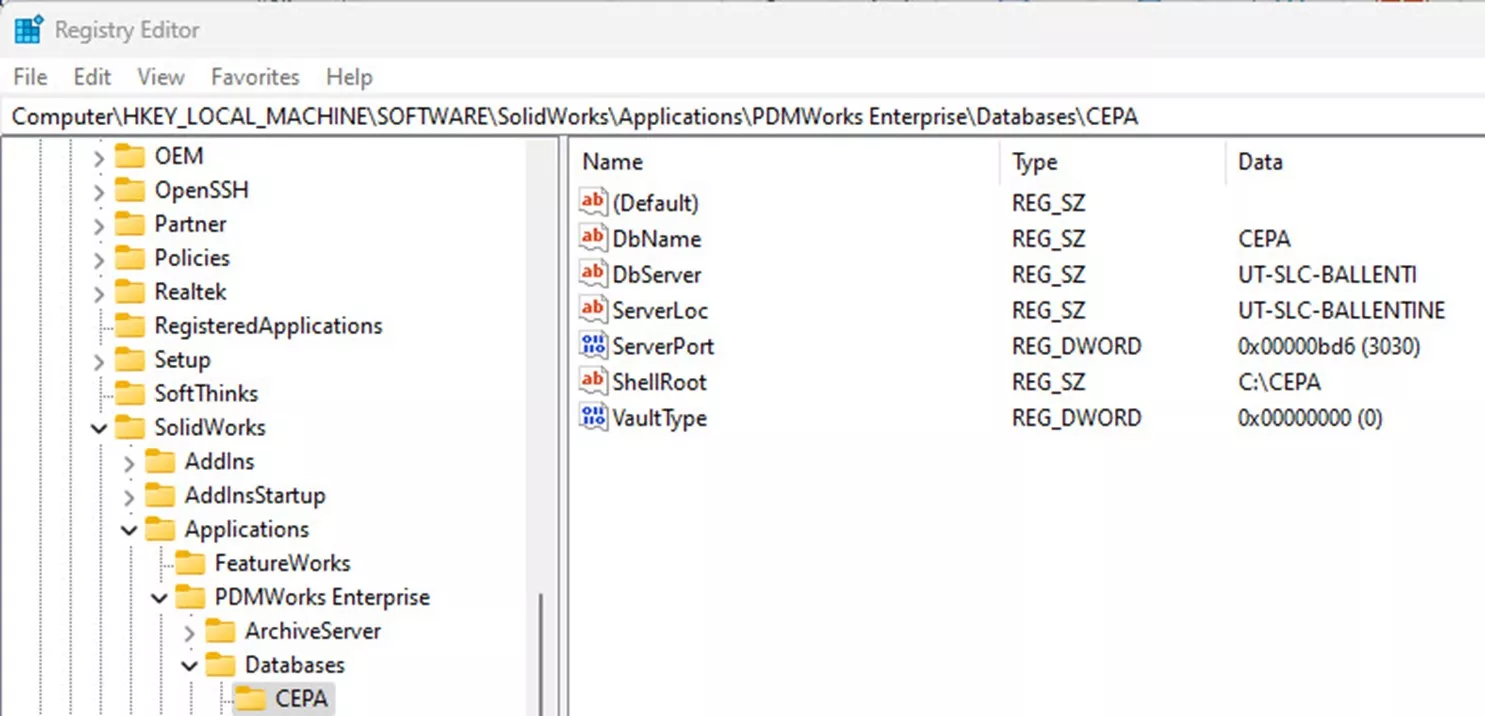Image resolution: width=1485 pixels, height=716 pixels.
Task: Collapse the SolidWorks tree node
Action: pyautogui.click(x=98, y=427)
